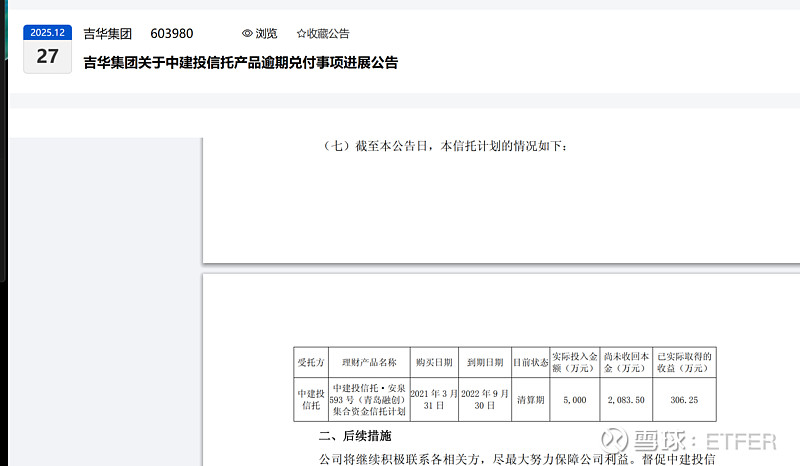Click the table header 理财产品名称
Viewport: 800px width, 466px height.
pyautogui.click(x=369, y=362)
